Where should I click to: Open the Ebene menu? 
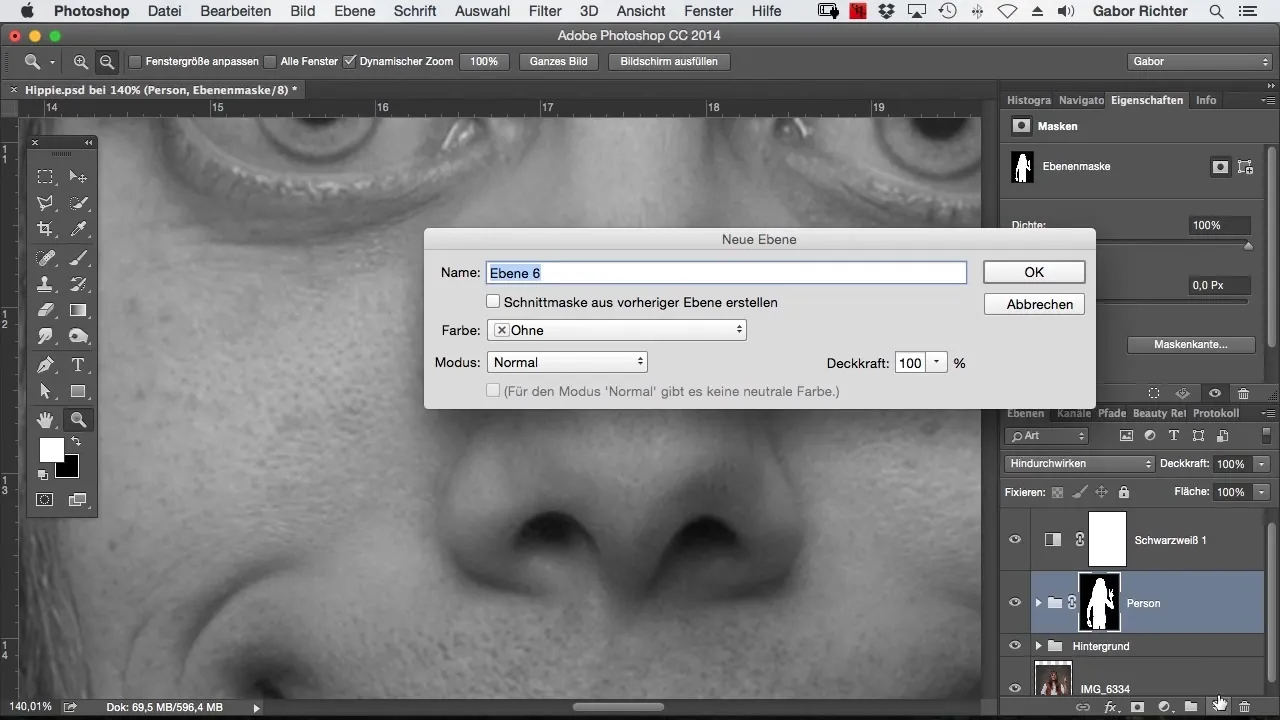pos(354,11)
